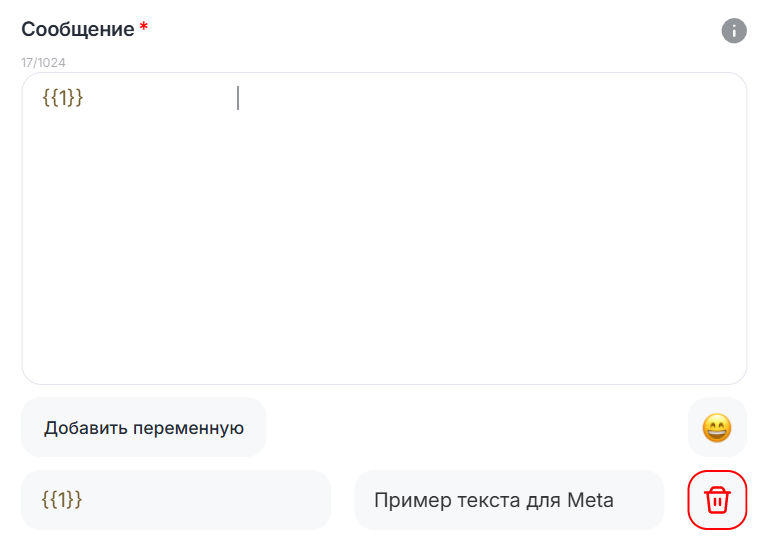Remove the {{1}} variable row
This screenshot has height=542, width=778.
tap(717, 499)
